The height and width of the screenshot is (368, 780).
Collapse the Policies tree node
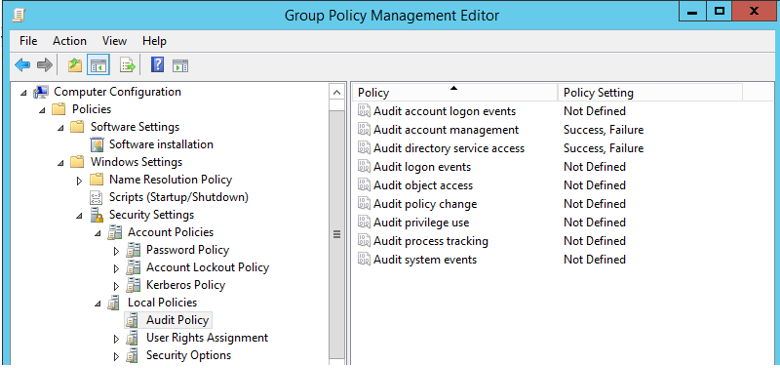[43, 110]
